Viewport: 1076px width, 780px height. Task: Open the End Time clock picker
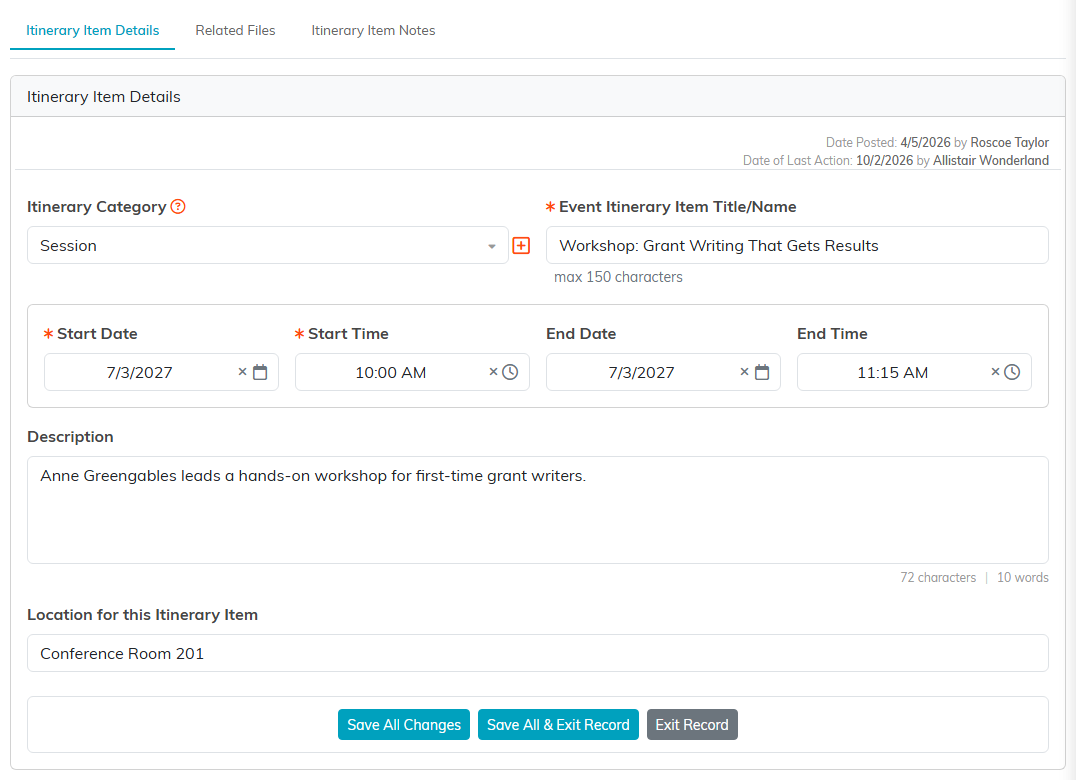tap(1012, 372)
